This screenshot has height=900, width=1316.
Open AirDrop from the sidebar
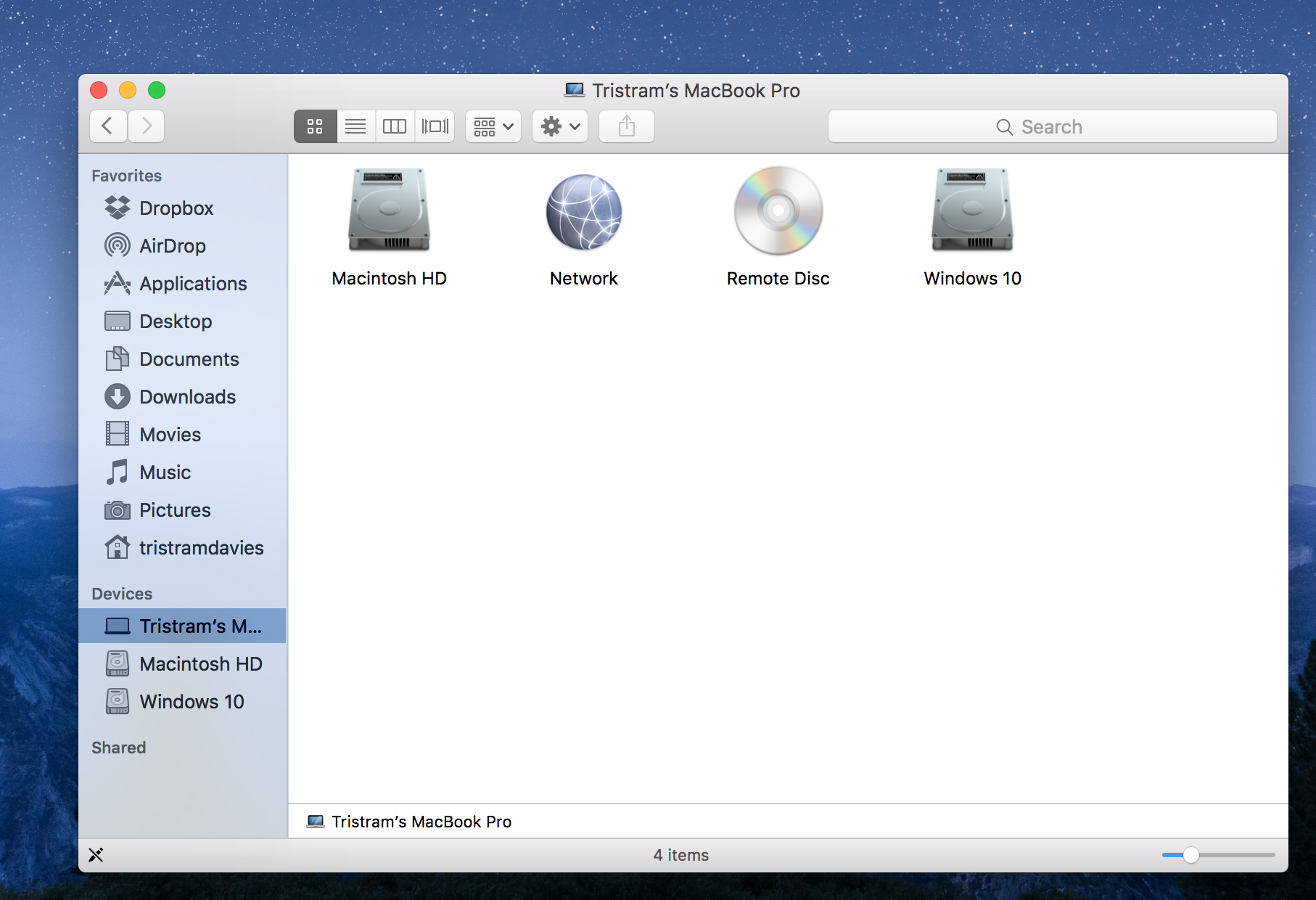[182, 246]
